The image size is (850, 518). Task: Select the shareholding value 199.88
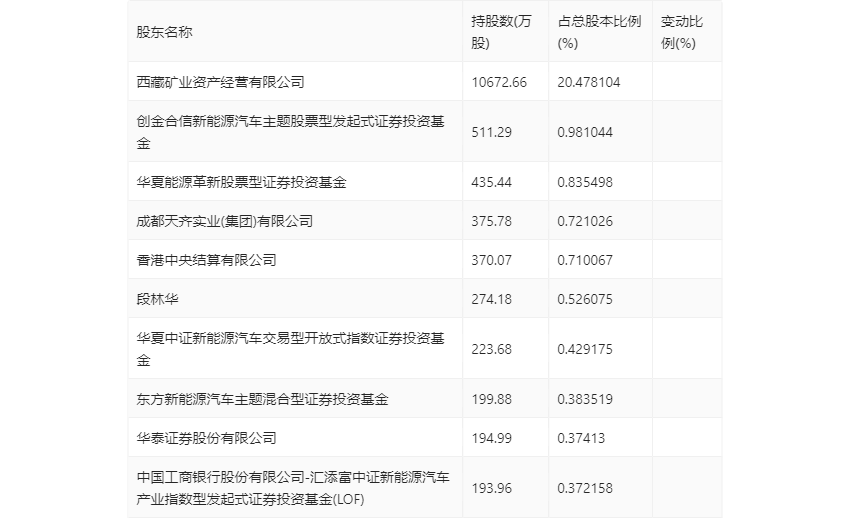click(x=491, y=399)
